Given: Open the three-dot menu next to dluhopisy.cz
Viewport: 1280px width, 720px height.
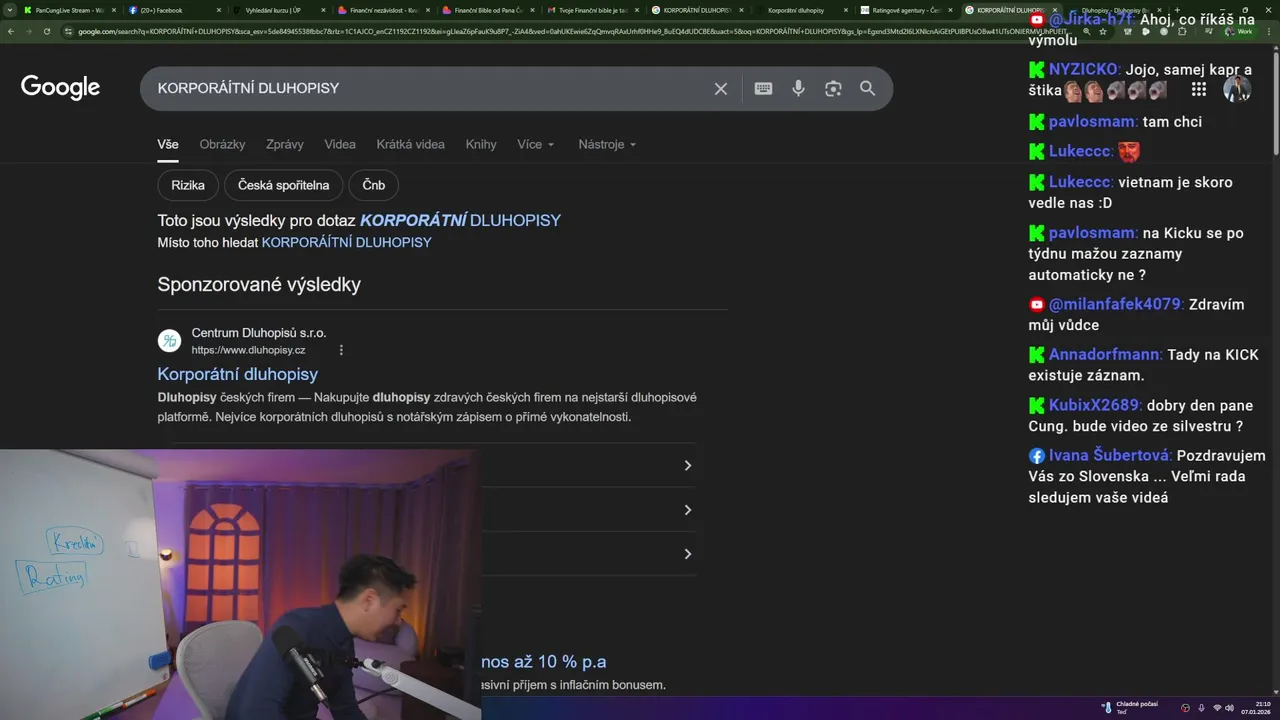Looking at the screenshot, I should click(341, 350).
